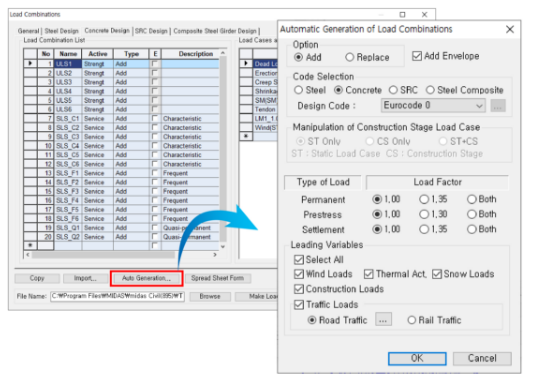
Task: Toggle the E checkbox for SLS_C4 row
Action: pos(155,145)
